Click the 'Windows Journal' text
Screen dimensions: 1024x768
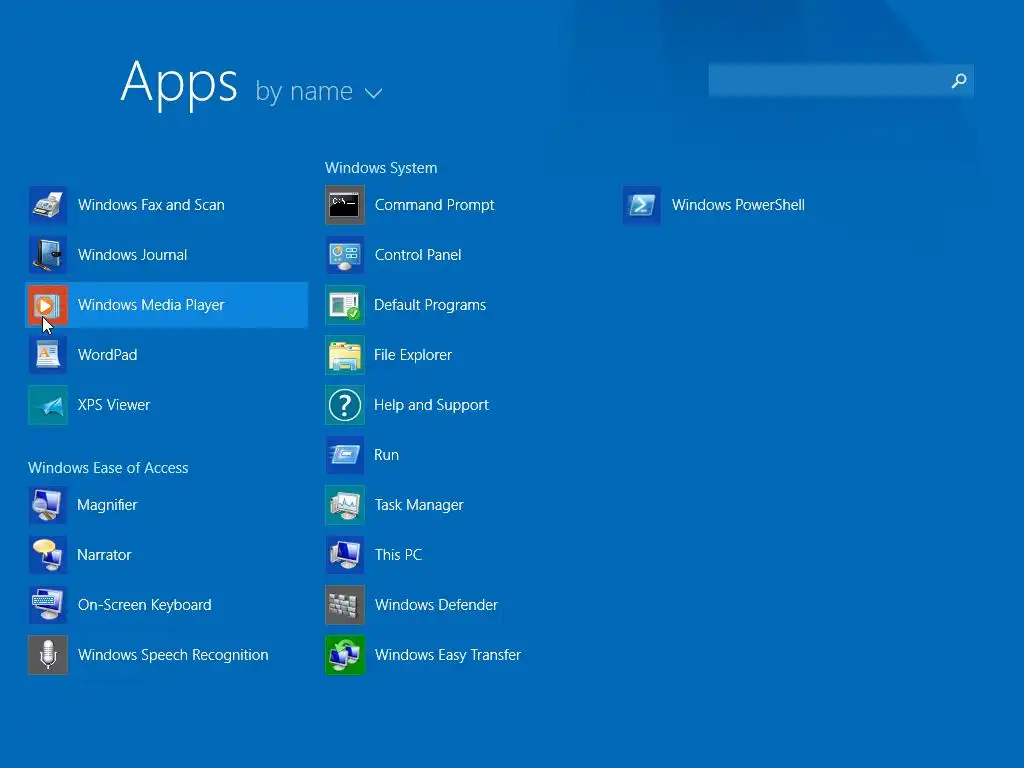coord(133,255)
